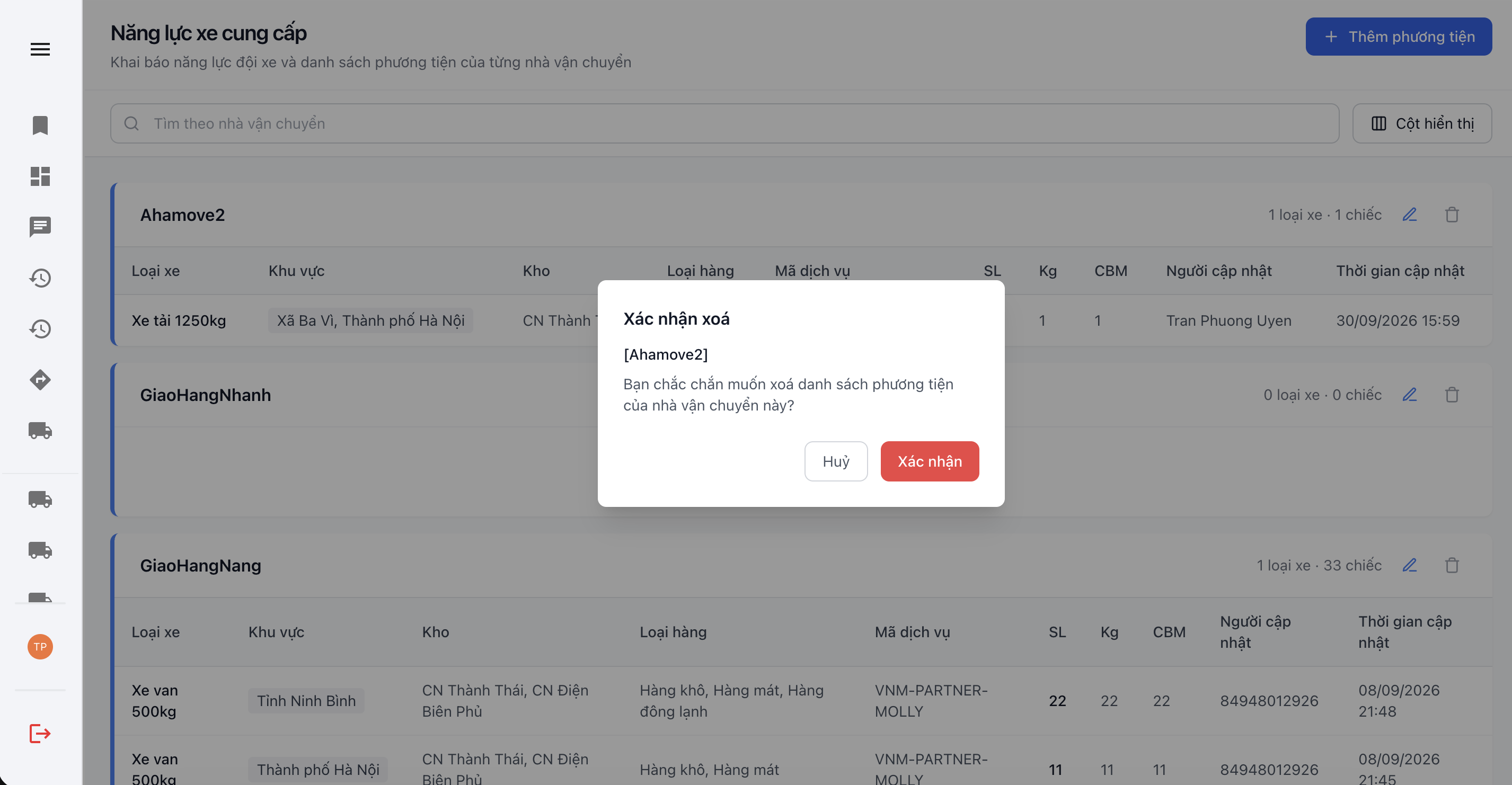The width and height of the screenshot is (1512, 785).
Task: Select the GiaoHangNang carrier heading
Action: click(200, 565)
